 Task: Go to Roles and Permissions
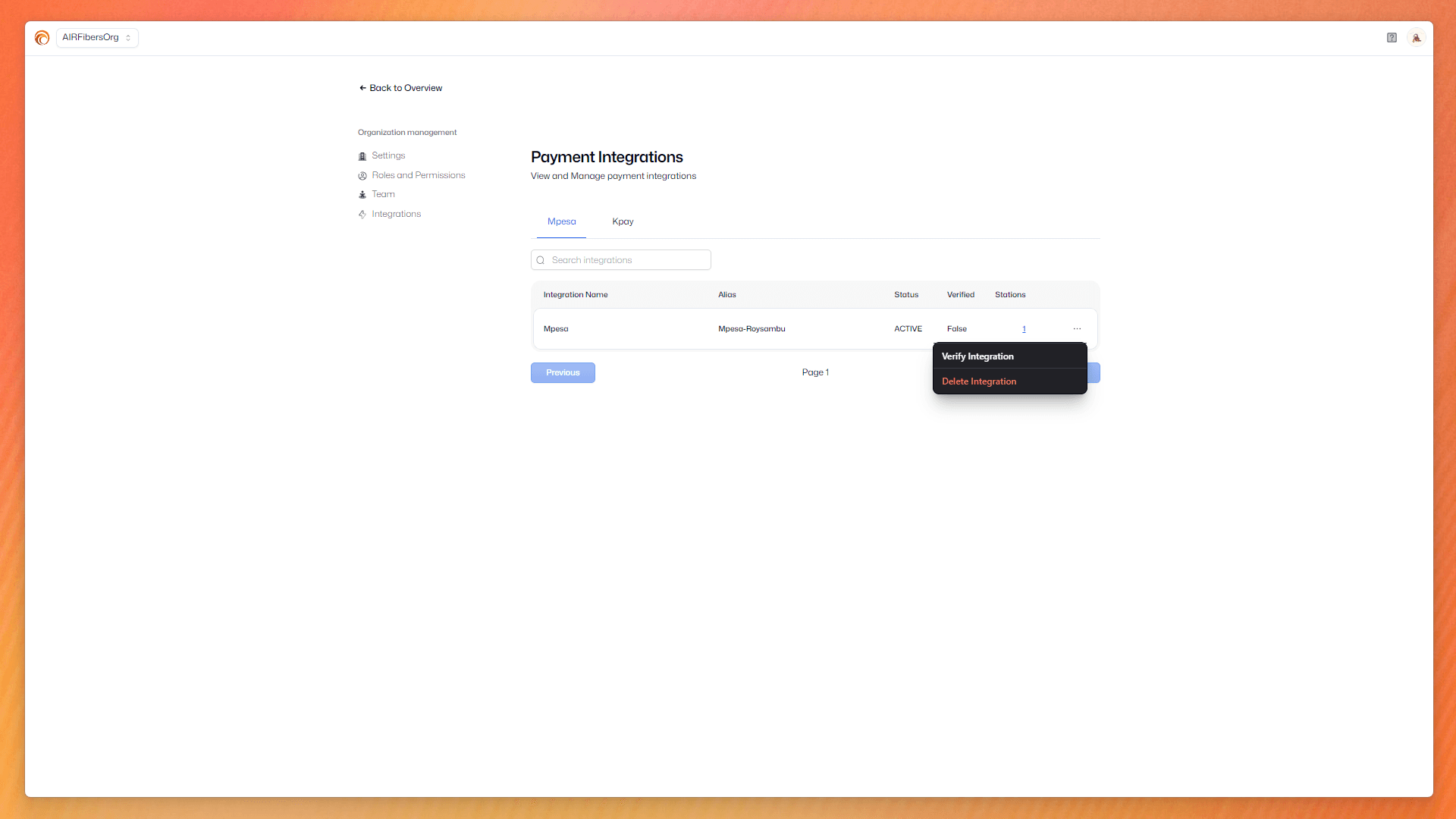tap(418, 175)
